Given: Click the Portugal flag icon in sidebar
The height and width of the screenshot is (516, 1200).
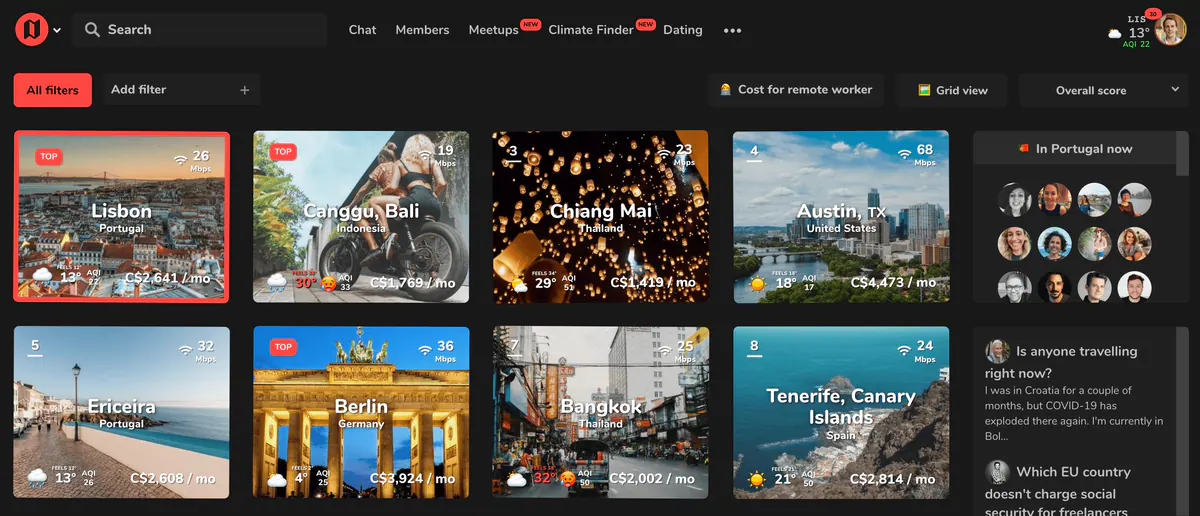Looking at the screenshot, I should (x=1023, y=148).
